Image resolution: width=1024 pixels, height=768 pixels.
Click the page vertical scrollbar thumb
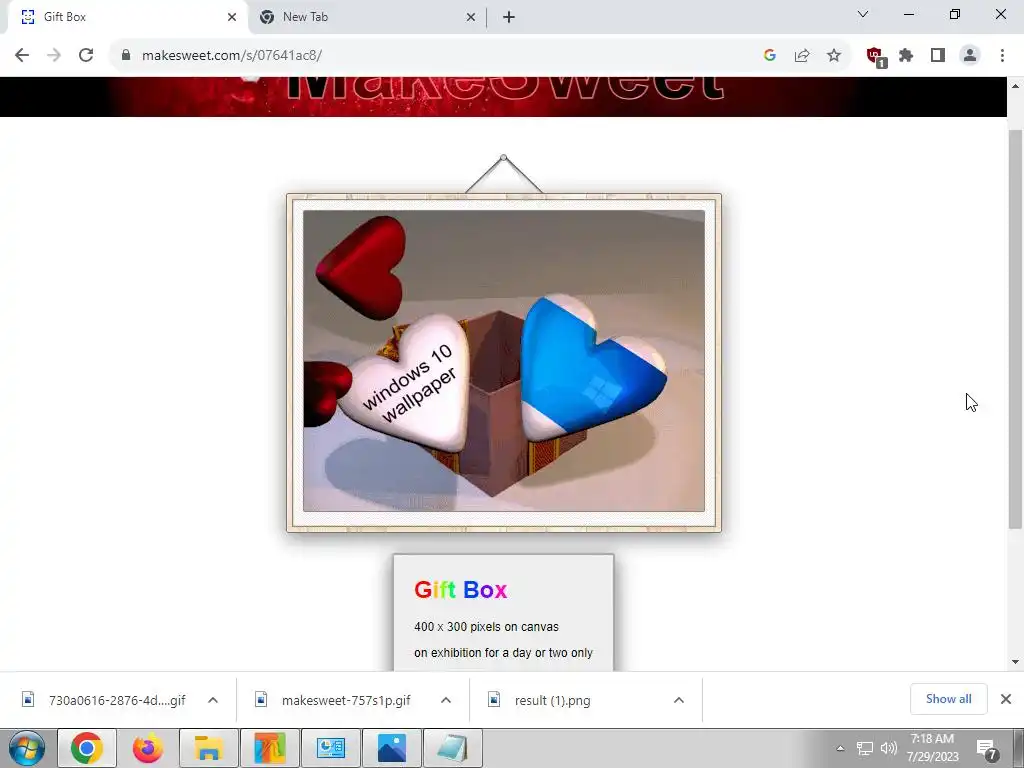[x=1015, y=328]
